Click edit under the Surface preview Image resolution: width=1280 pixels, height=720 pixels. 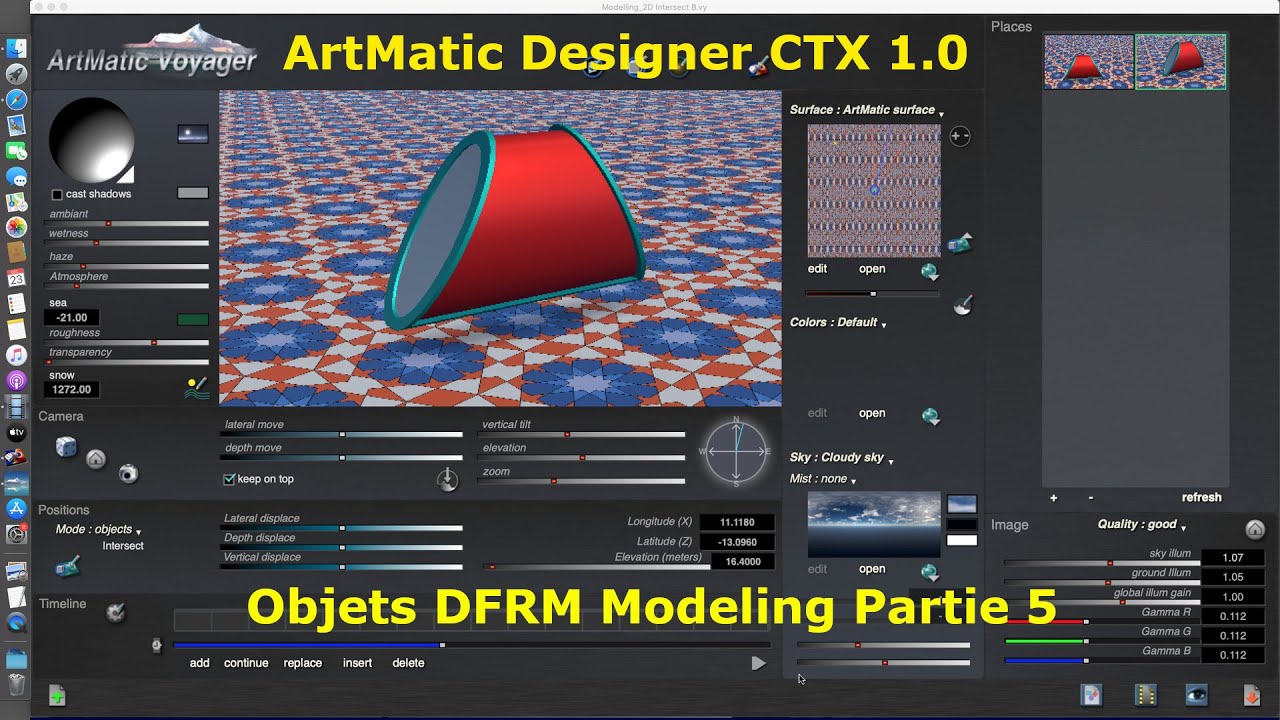(x=817, y=269)
